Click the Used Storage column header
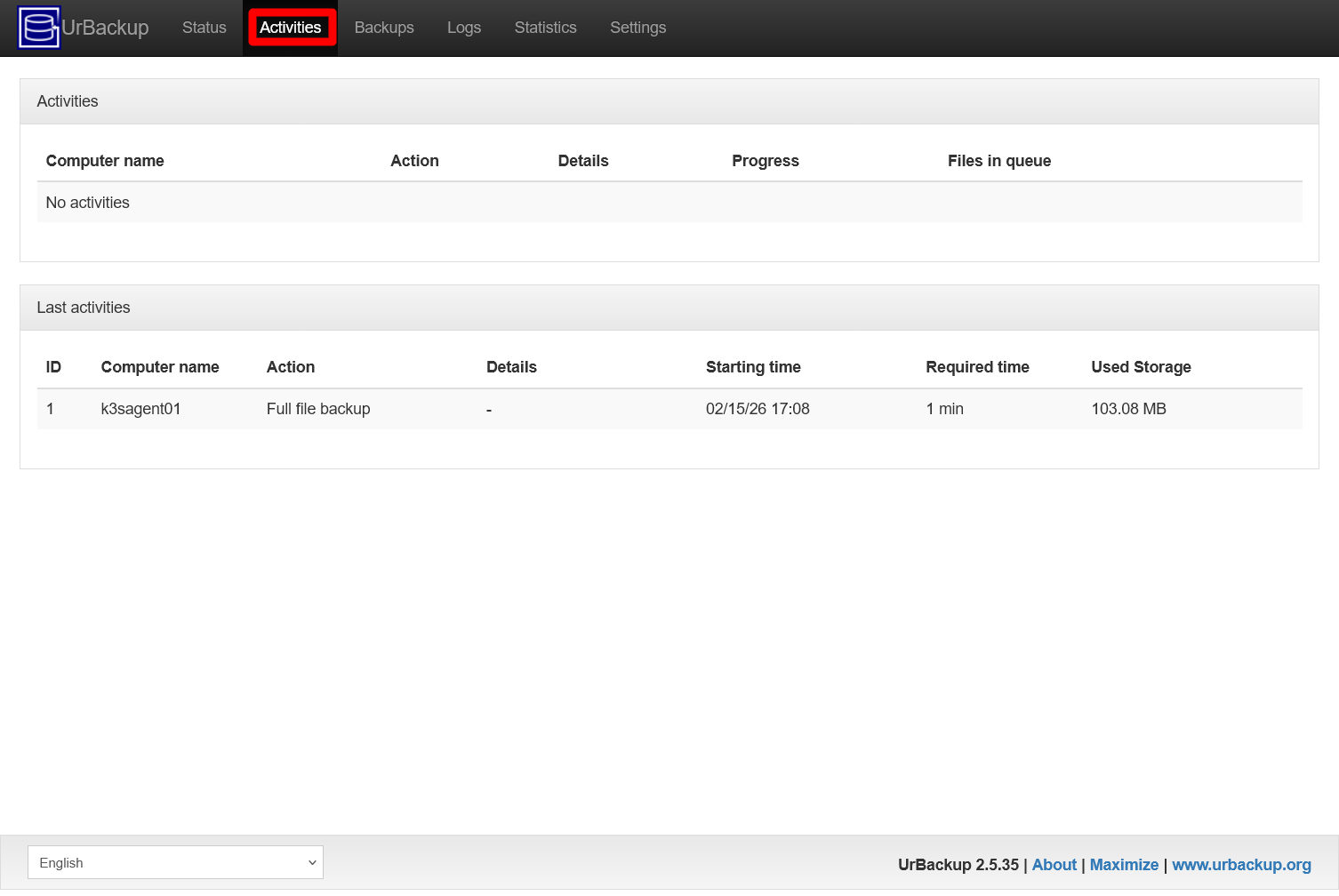 [1142, 366]
